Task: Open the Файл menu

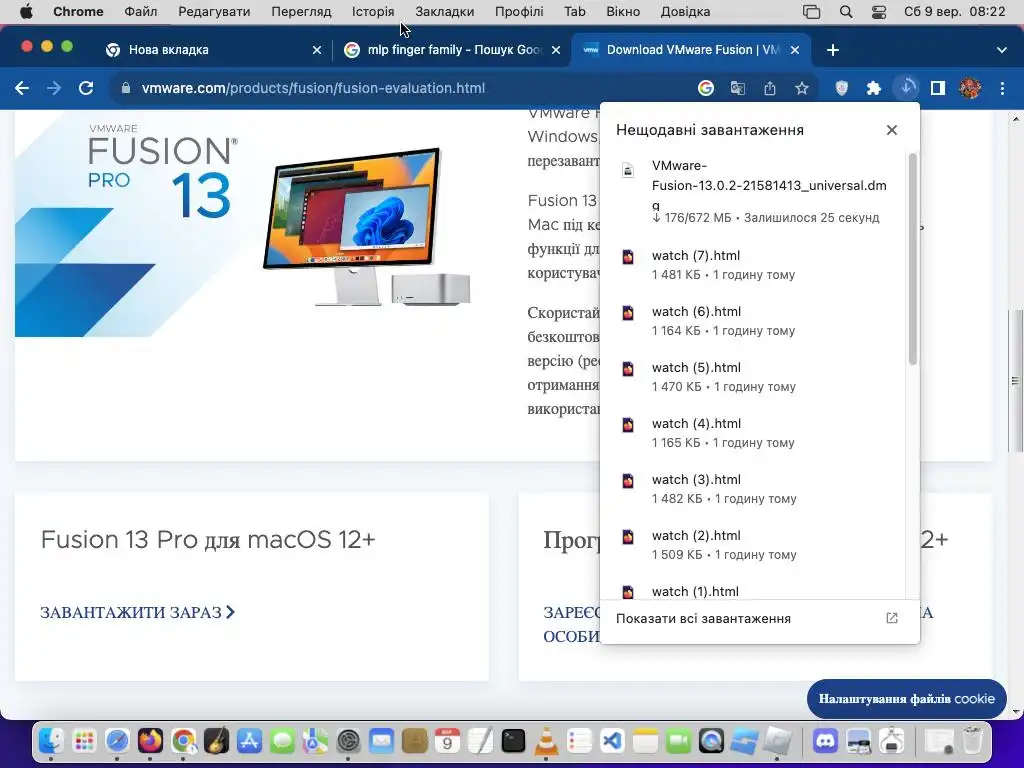Action: click(140, 12)
